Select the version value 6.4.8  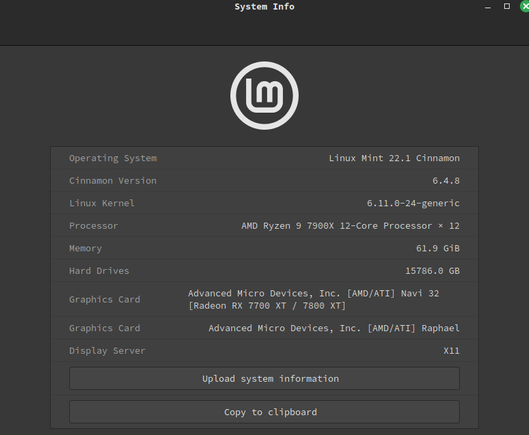(446, 181)
